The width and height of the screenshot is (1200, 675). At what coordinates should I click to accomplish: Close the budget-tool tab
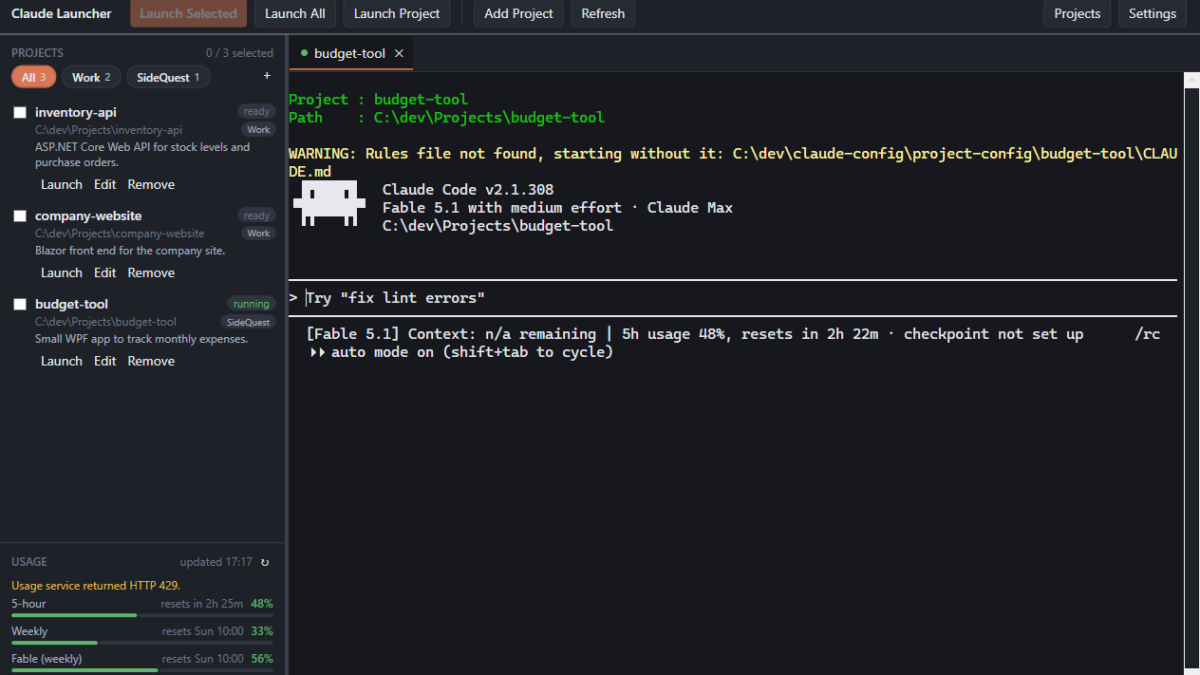pyautogui.click(x=399, y=54)
